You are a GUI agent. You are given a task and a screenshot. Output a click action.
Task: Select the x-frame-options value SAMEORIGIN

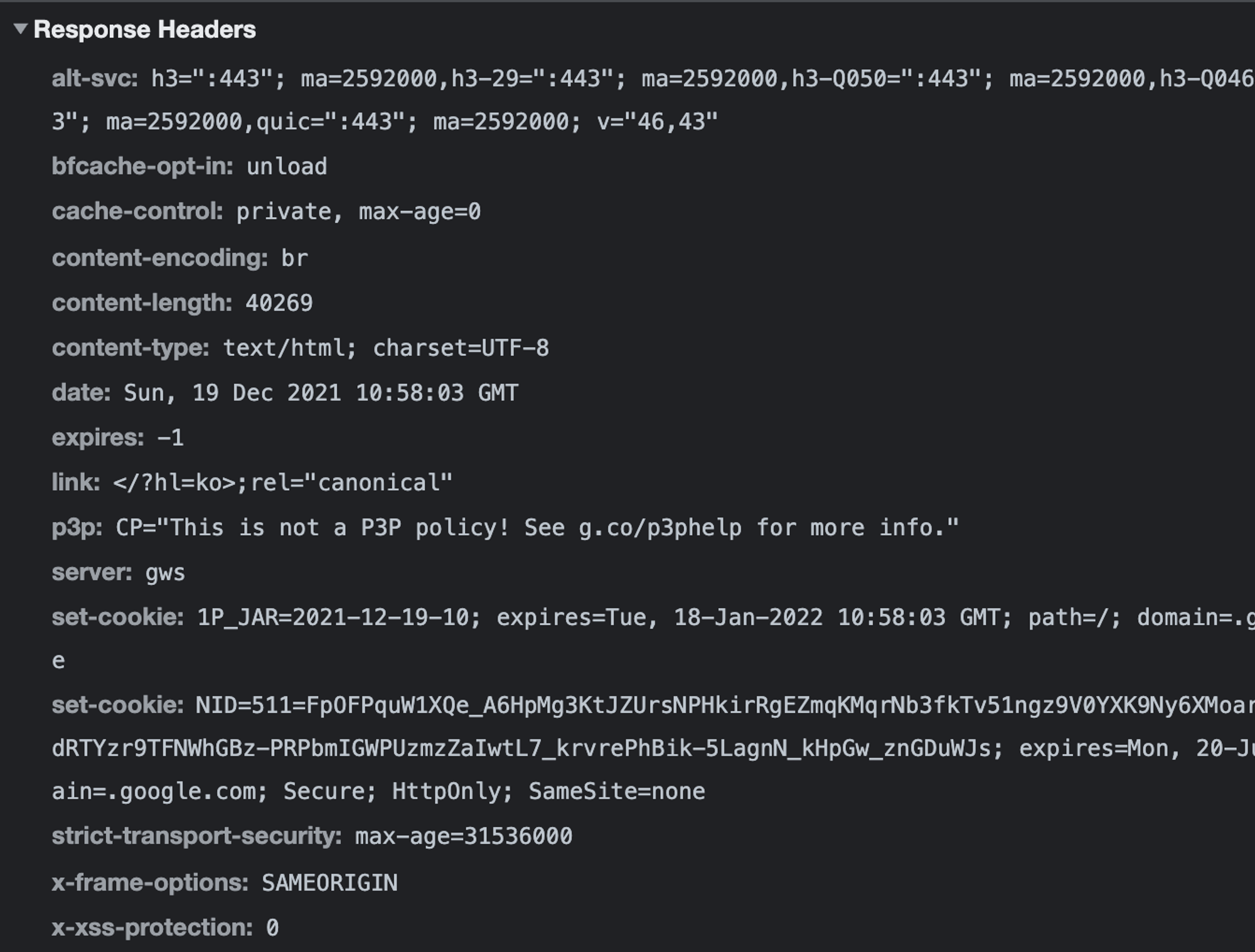(x=329, y=881)
